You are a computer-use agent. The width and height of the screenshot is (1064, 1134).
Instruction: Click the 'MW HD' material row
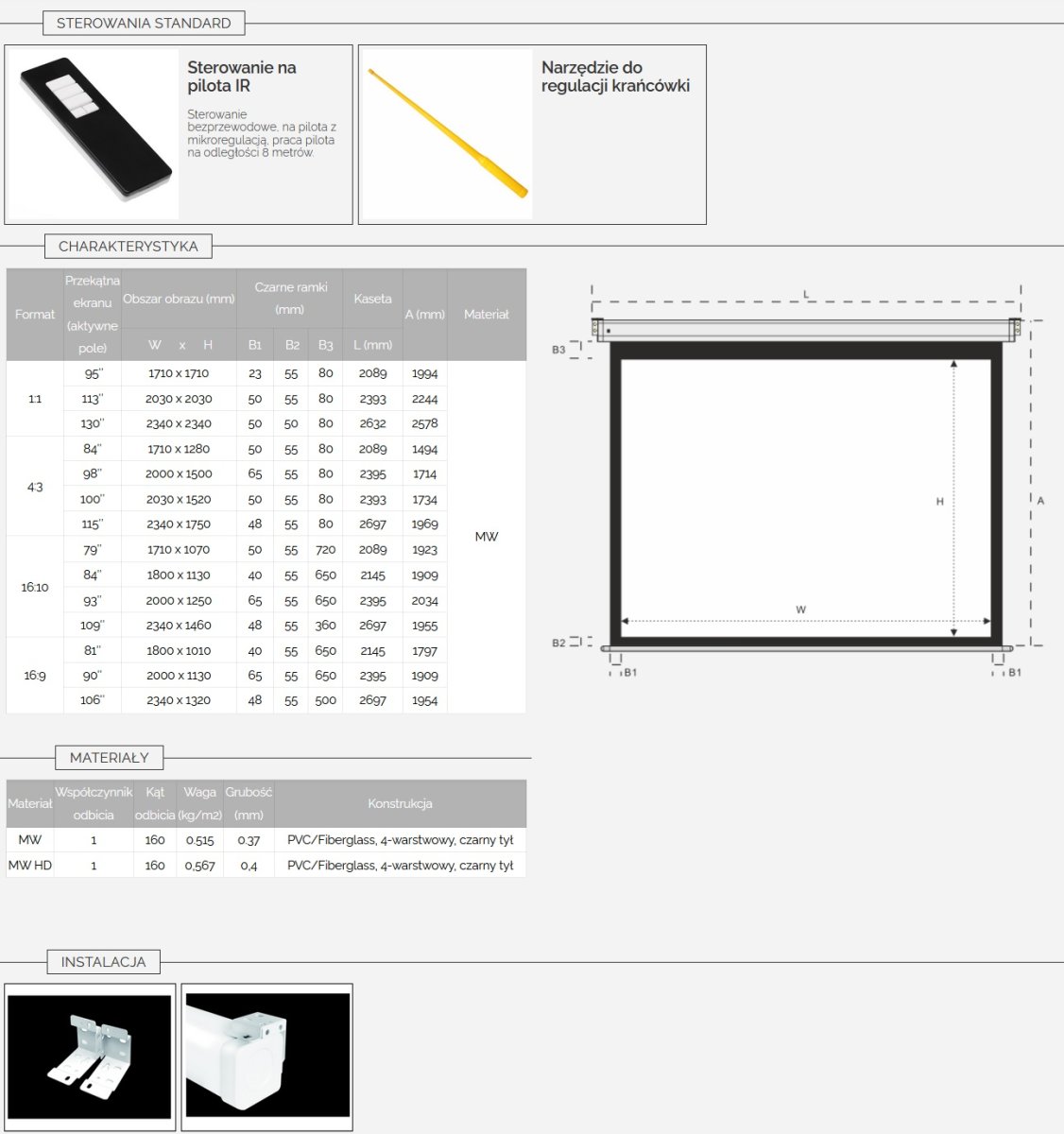point(30,865)
